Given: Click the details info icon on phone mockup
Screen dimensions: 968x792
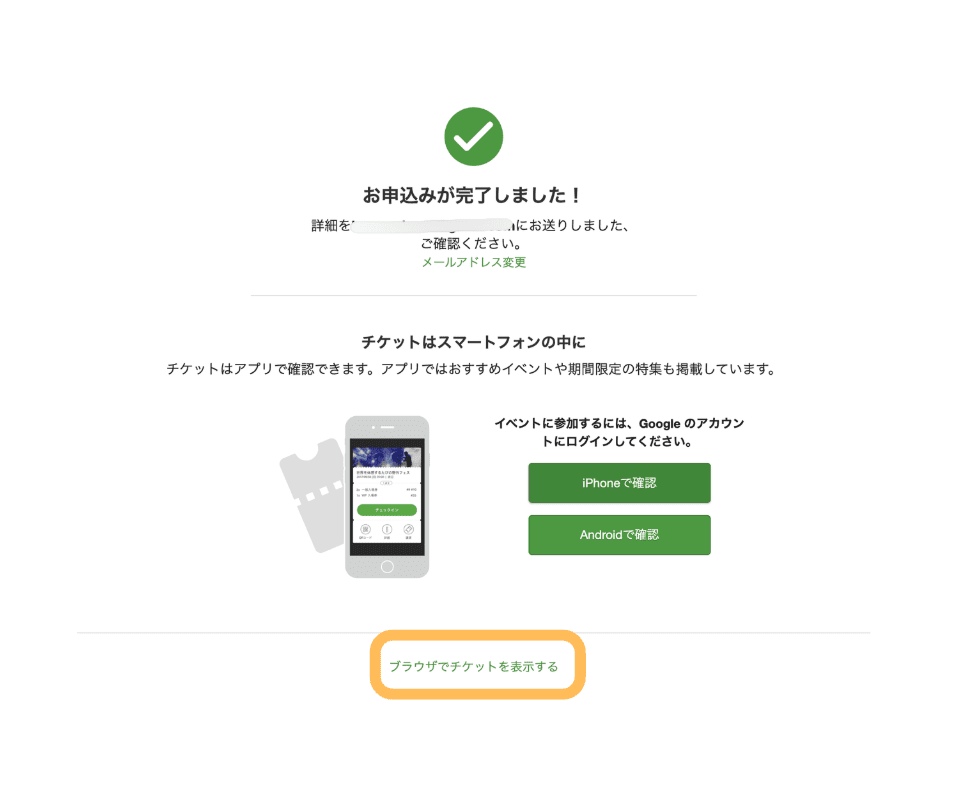Looking at the screenshot, I should [x=387, y=530].
